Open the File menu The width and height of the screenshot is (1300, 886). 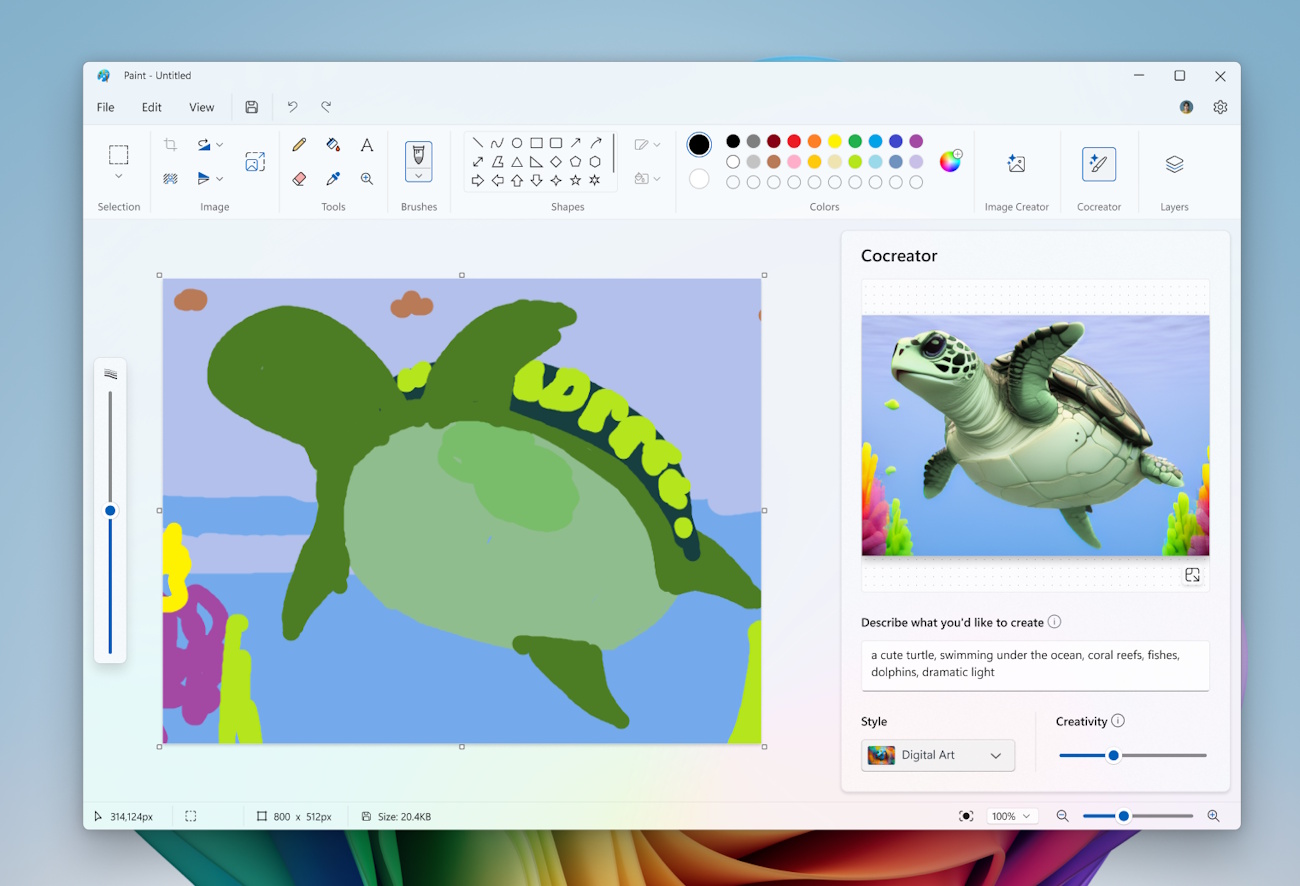[x=105, y=107]
